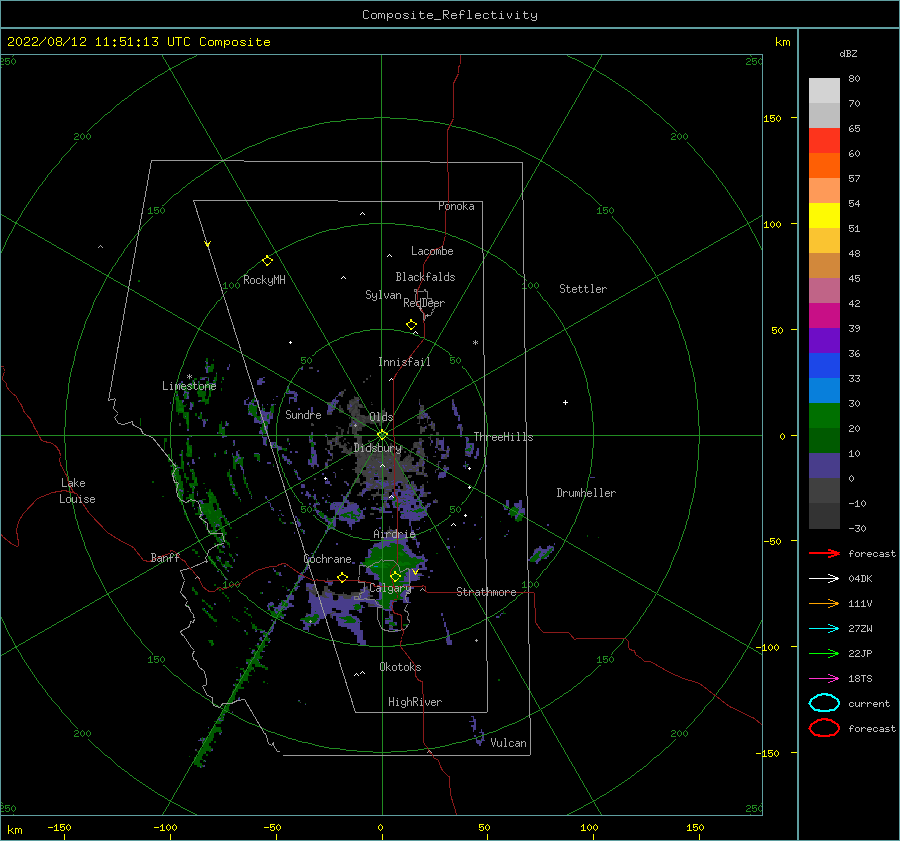The image size is (900, 841).
Task: Click the dBZ heading above the color scale
Action: (x=848, y=53)
